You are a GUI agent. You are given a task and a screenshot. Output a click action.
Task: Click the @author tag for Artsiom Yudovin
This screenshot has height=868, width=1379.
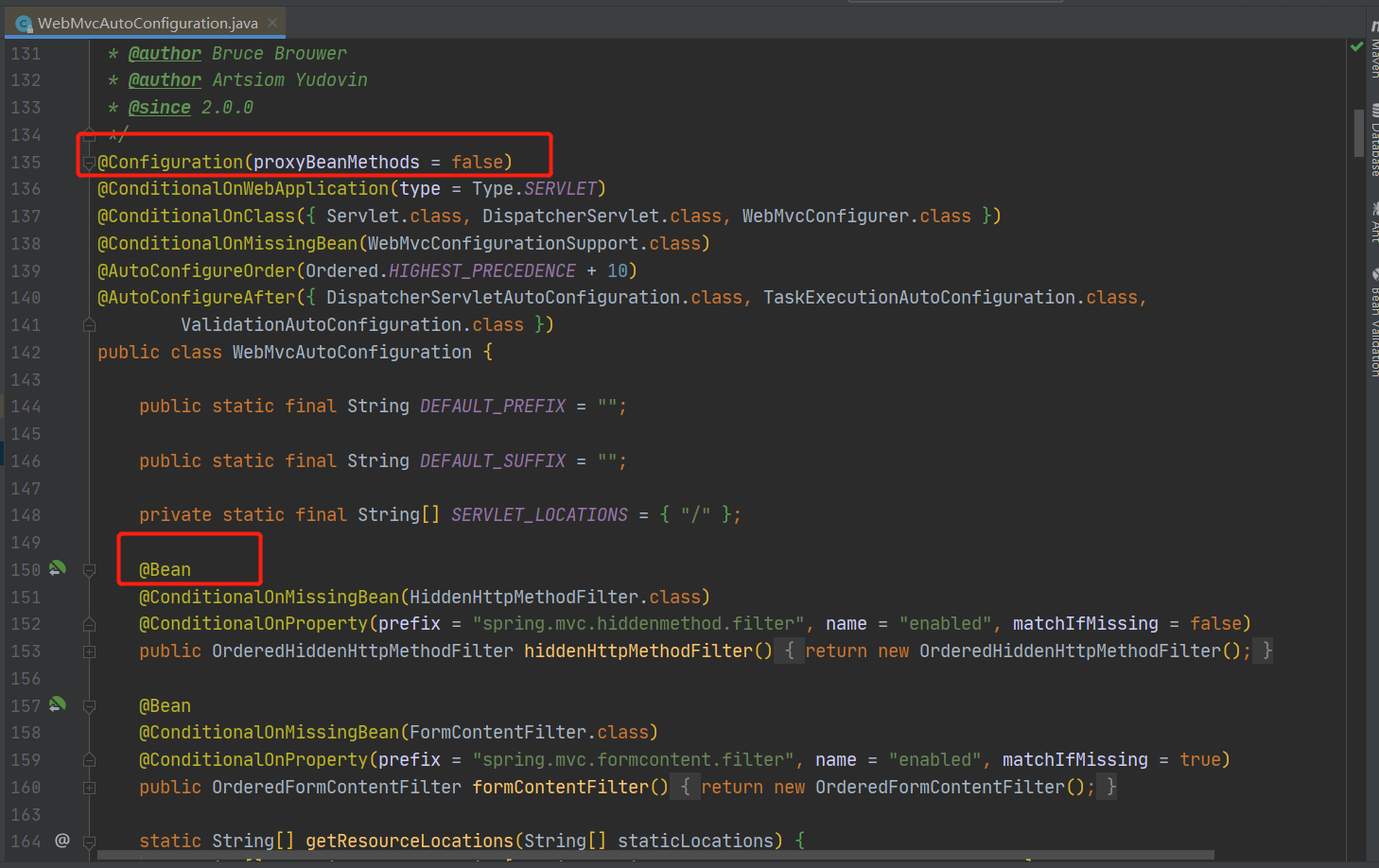(x=165, y=79)
